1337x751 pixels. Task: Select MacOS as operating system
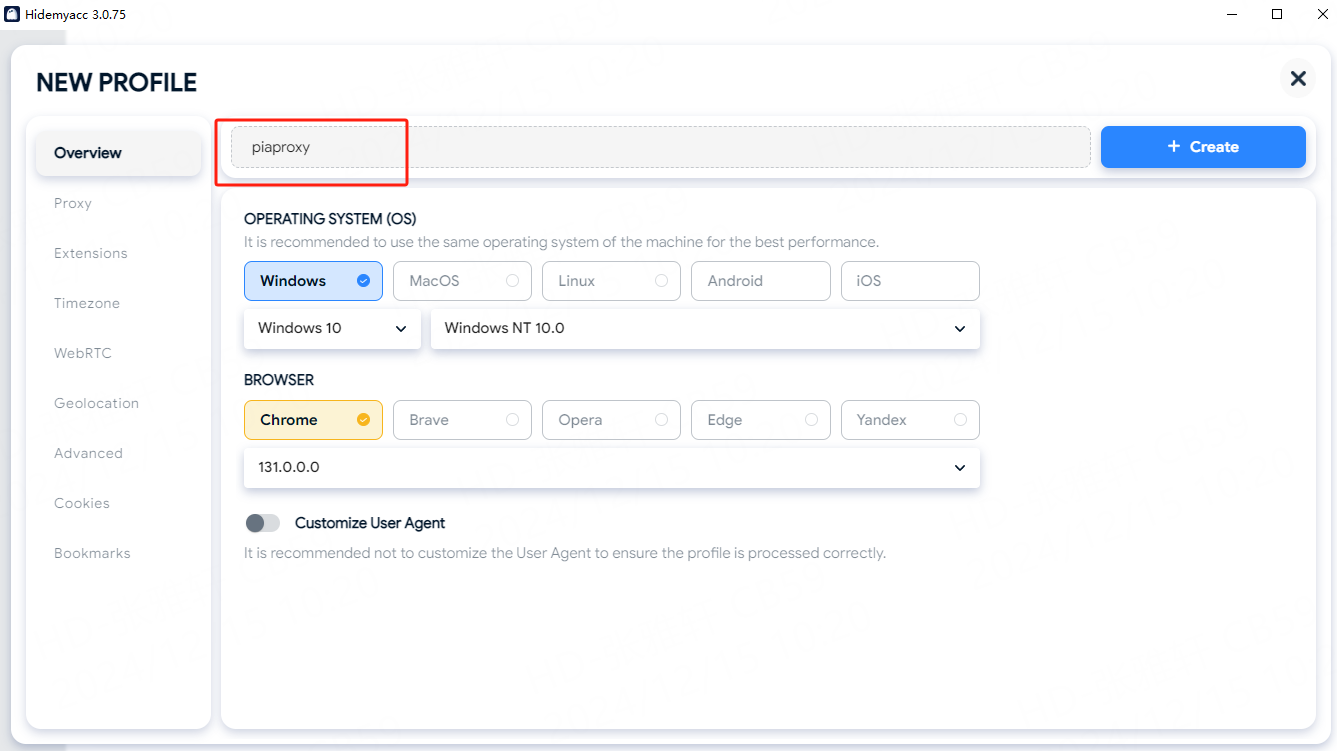point(462,281)
